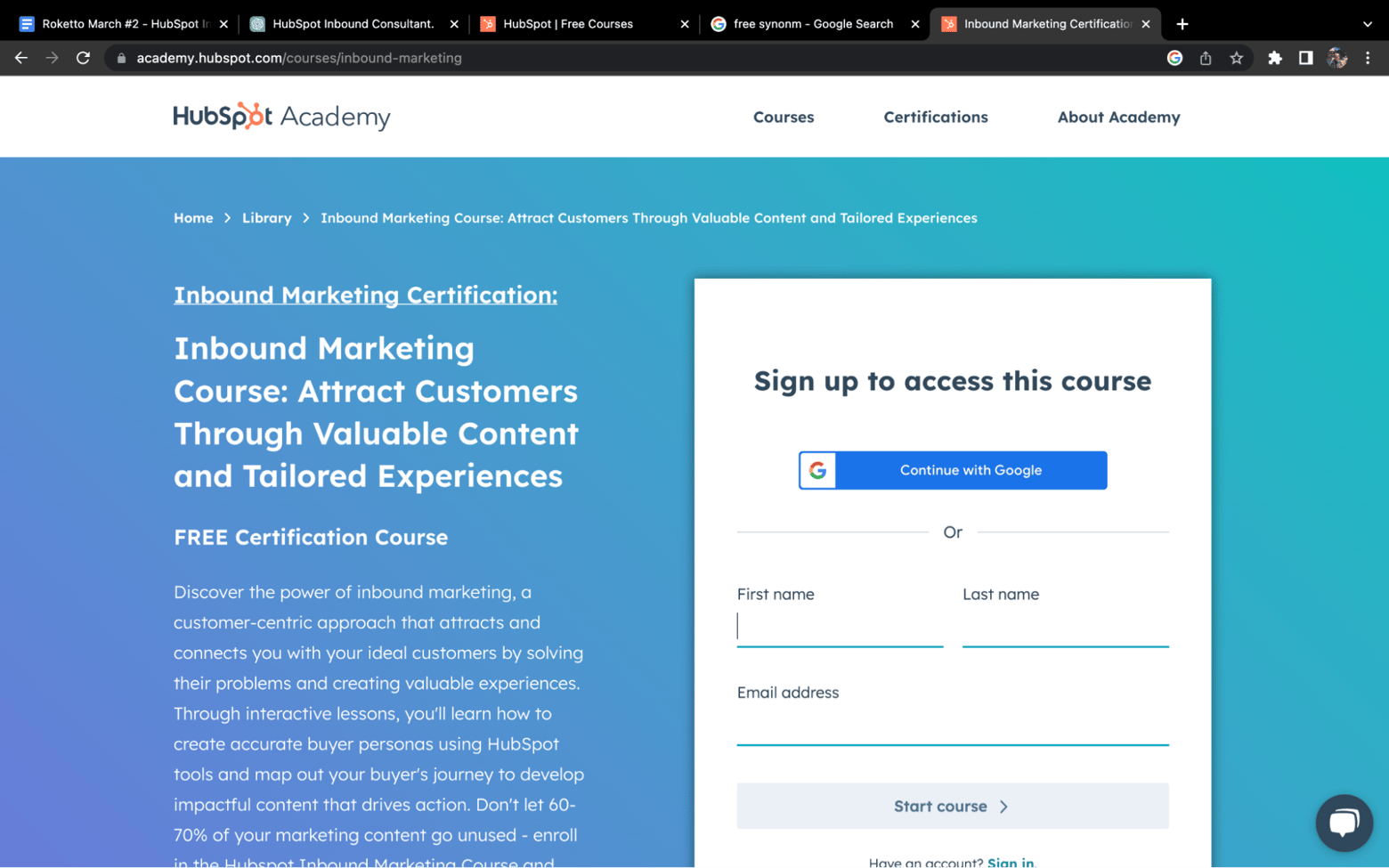
Task: Open the chat widget in the corner
Action: [x=1344, y=822]
